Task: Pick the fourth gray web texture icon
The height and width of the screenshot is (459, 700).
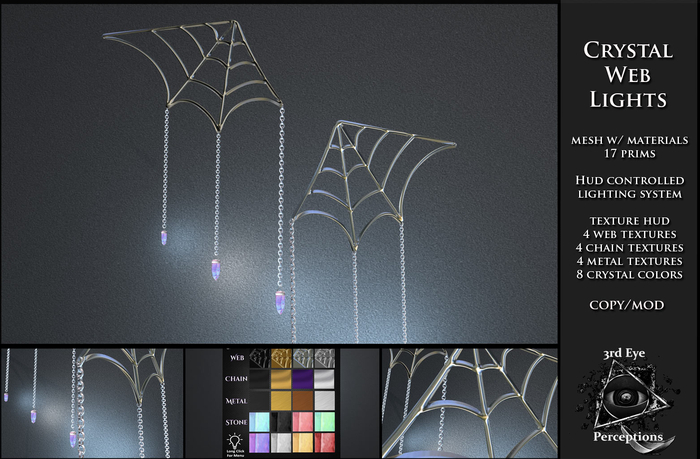Action: coord(324,358)
